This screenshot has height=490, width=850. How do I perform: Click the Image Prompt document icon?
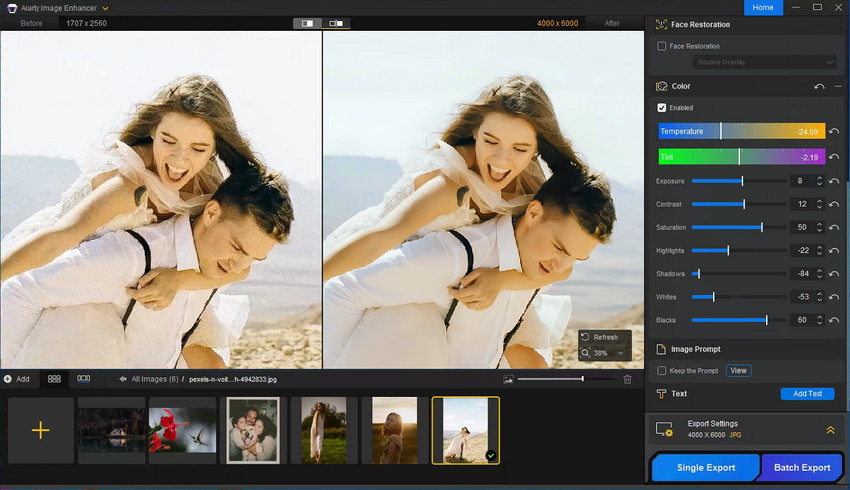[x=661, y=349]
